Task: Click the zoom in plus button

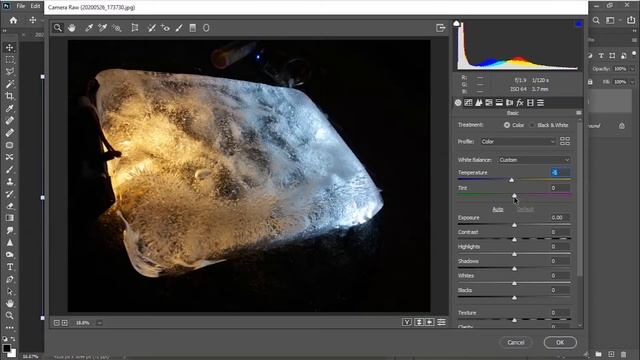Action: click(x=64, y=323)
